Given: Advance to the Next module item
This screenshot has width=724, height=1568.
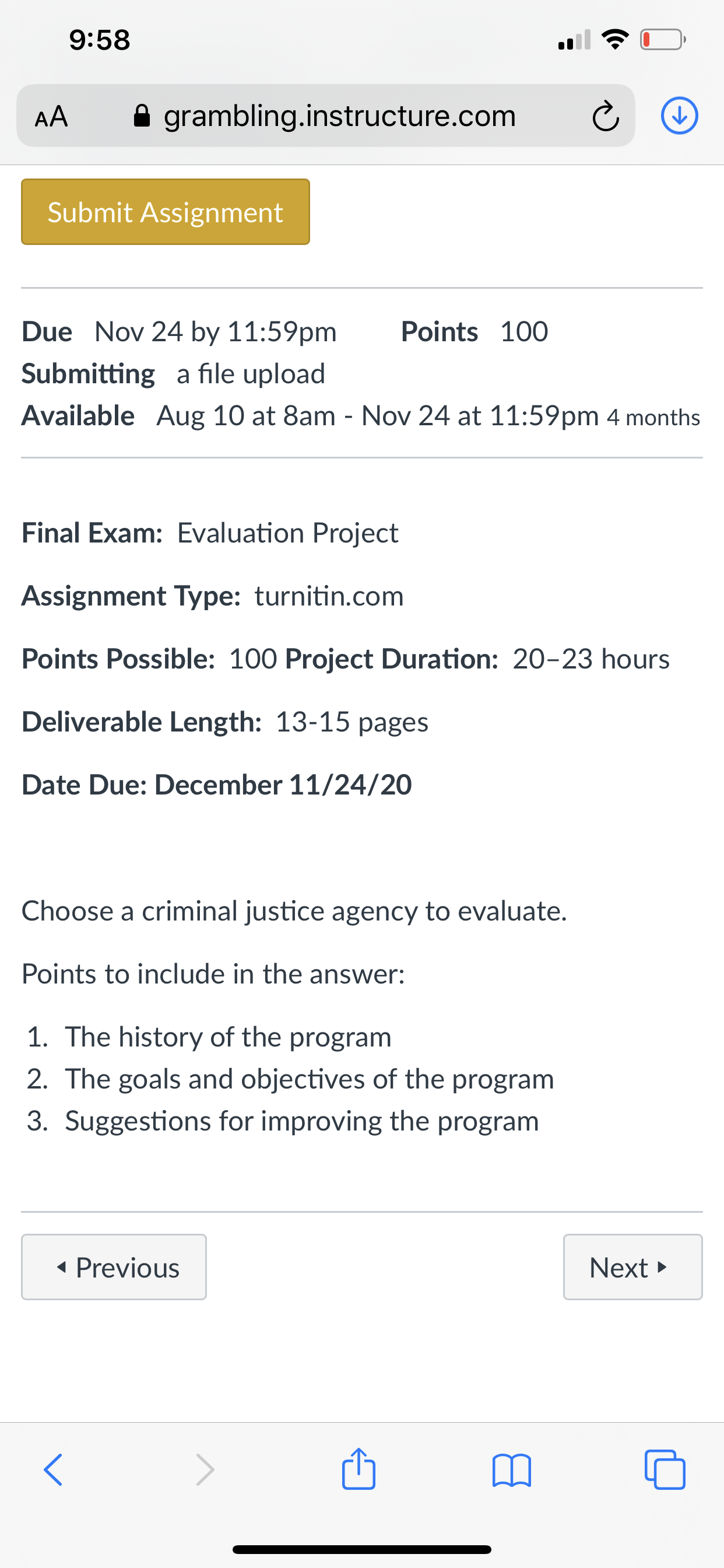Looking at the screenshot, I should tap(632, 1268).
